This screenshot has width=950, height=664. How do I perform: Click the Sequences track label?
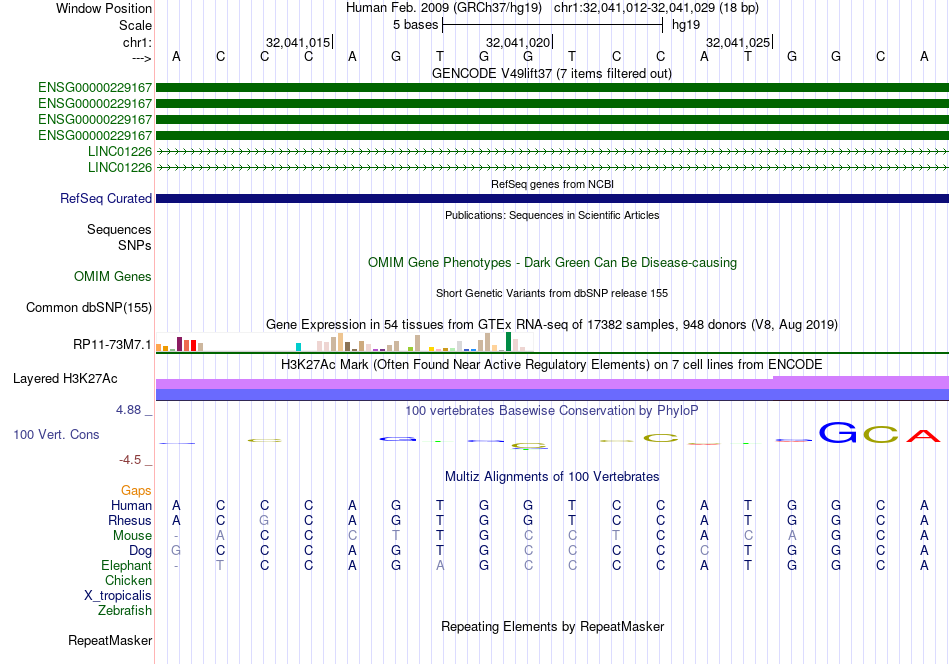pyautogui.click(x=119, y=230)
